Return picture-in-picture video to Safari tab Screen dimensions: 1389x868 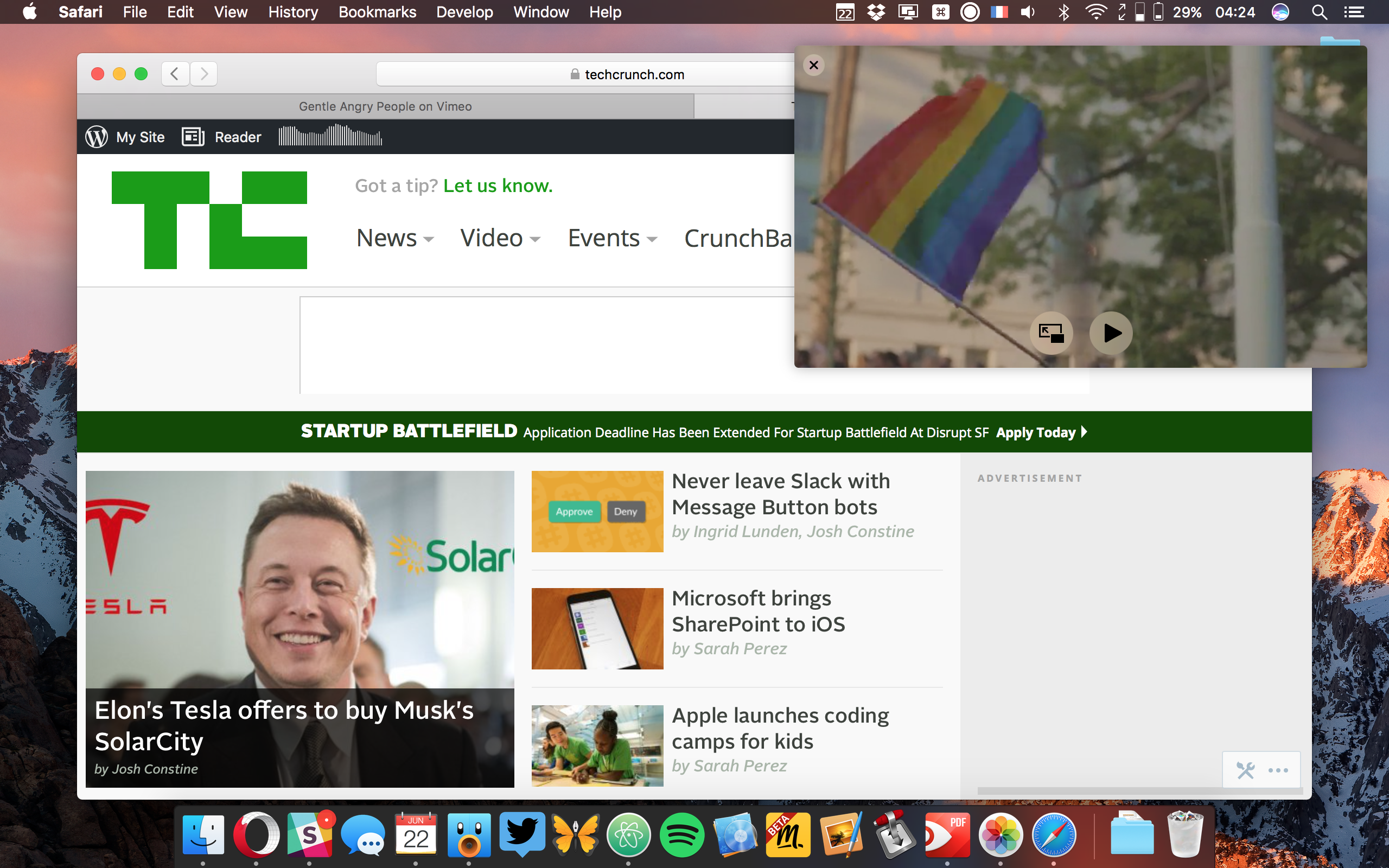[1051, 333]
